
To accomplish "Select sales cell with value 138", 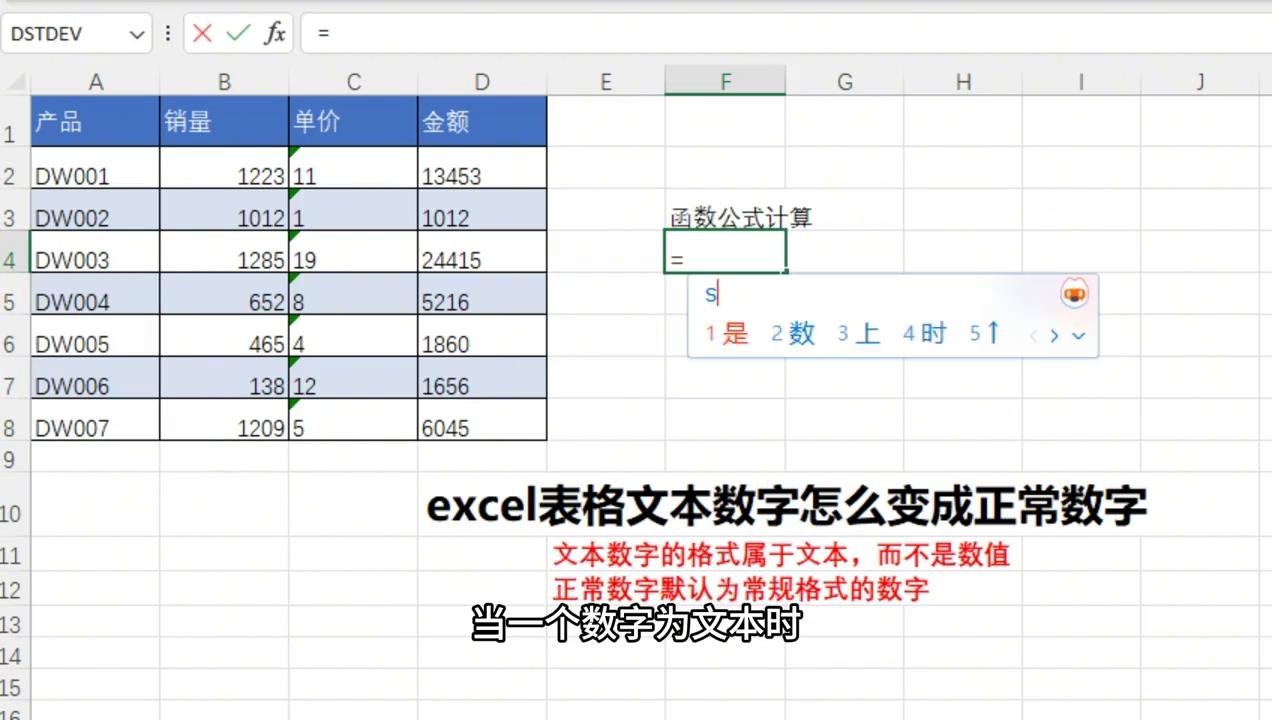I will 224,378.
